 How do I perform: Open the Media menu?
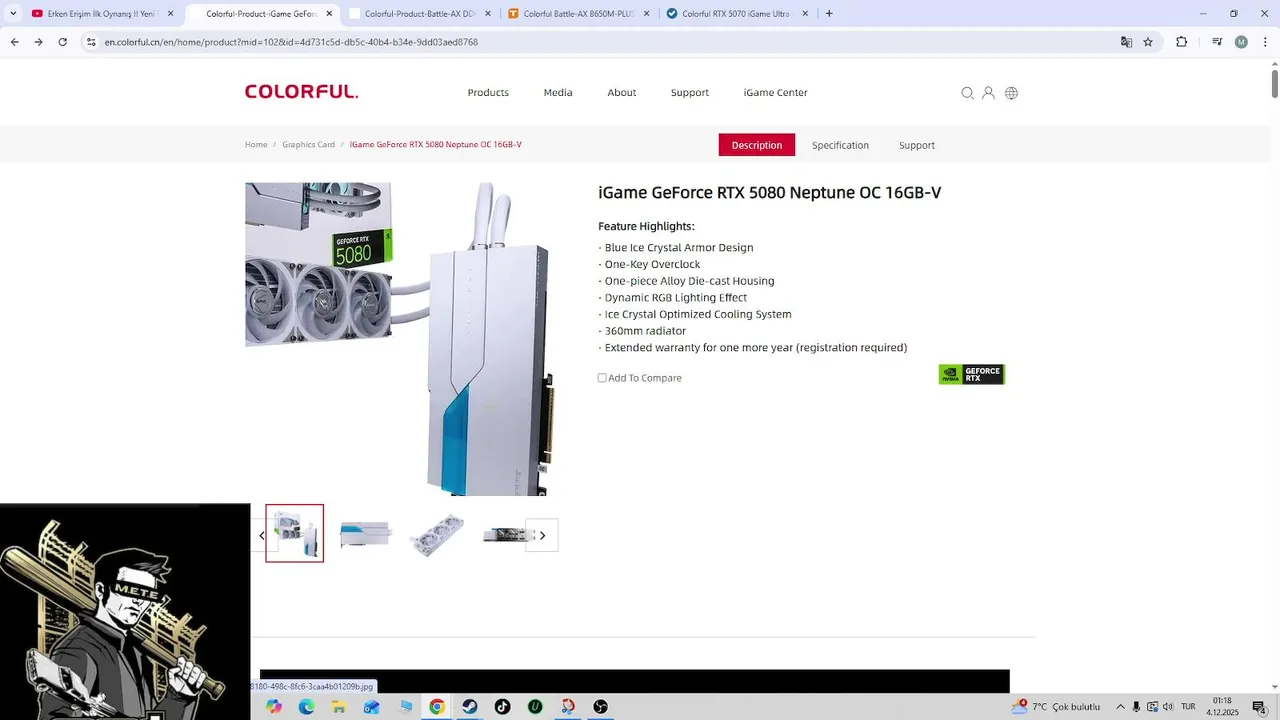pyautogui.click(x=558, y=92)
